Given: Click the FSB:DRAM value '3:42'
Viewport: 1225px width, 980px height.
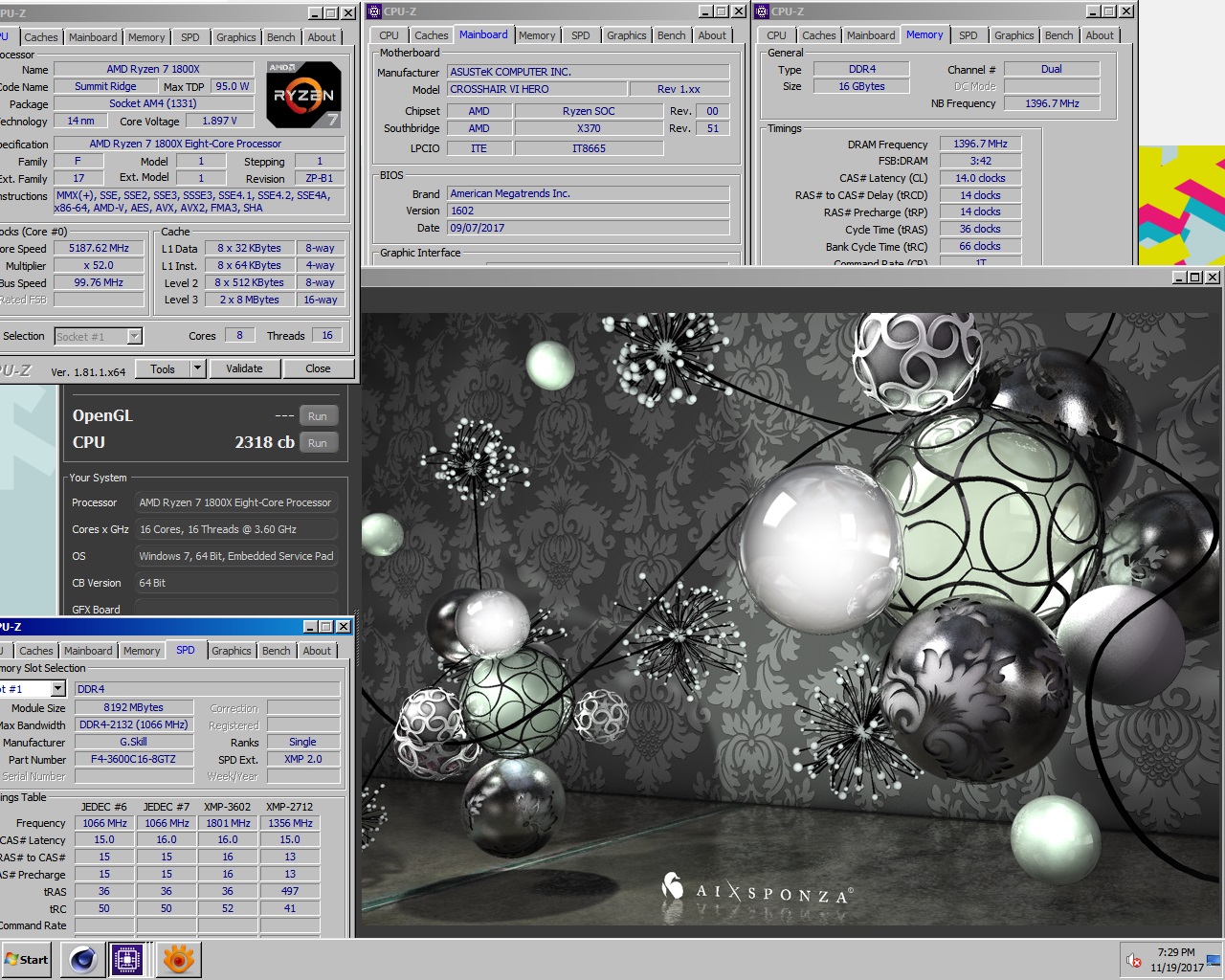Looking at the screenshot, I should click(980, 161).
